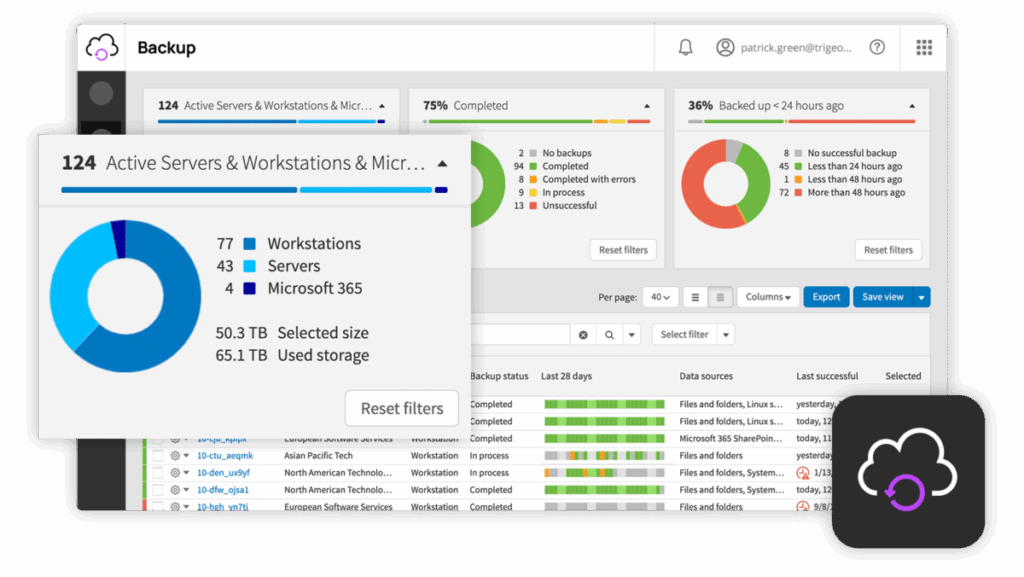Click the Servers light blue legend swatch
1024x577 pixels.
click(249, 266)
